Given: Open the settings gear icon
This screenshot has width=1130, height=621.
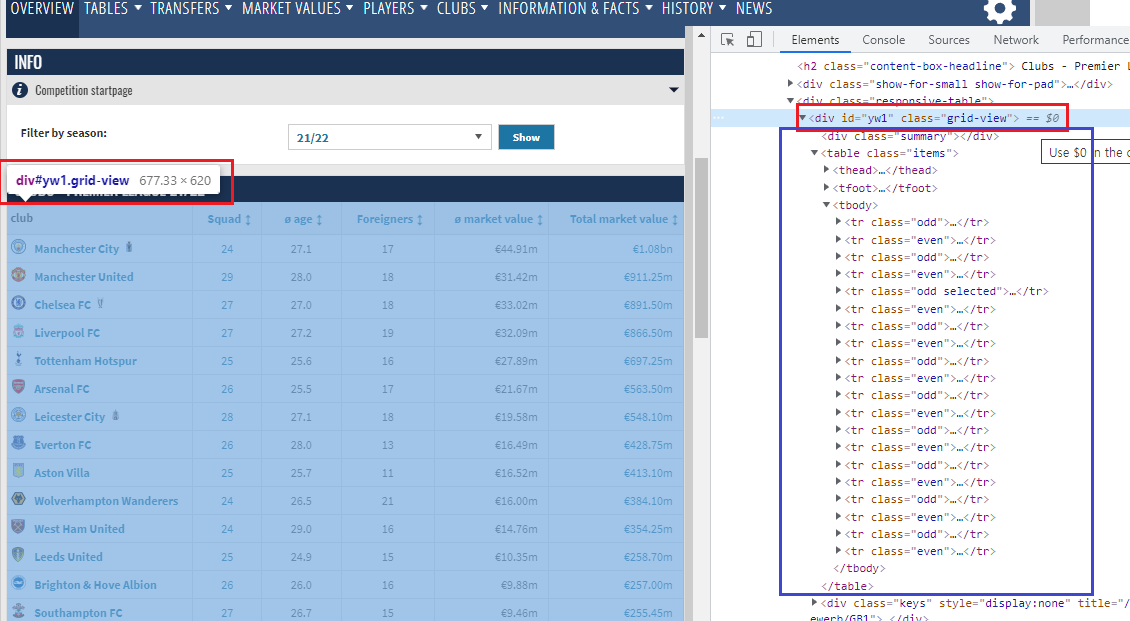Looking at the screenshot, I should coord(1000,11).
